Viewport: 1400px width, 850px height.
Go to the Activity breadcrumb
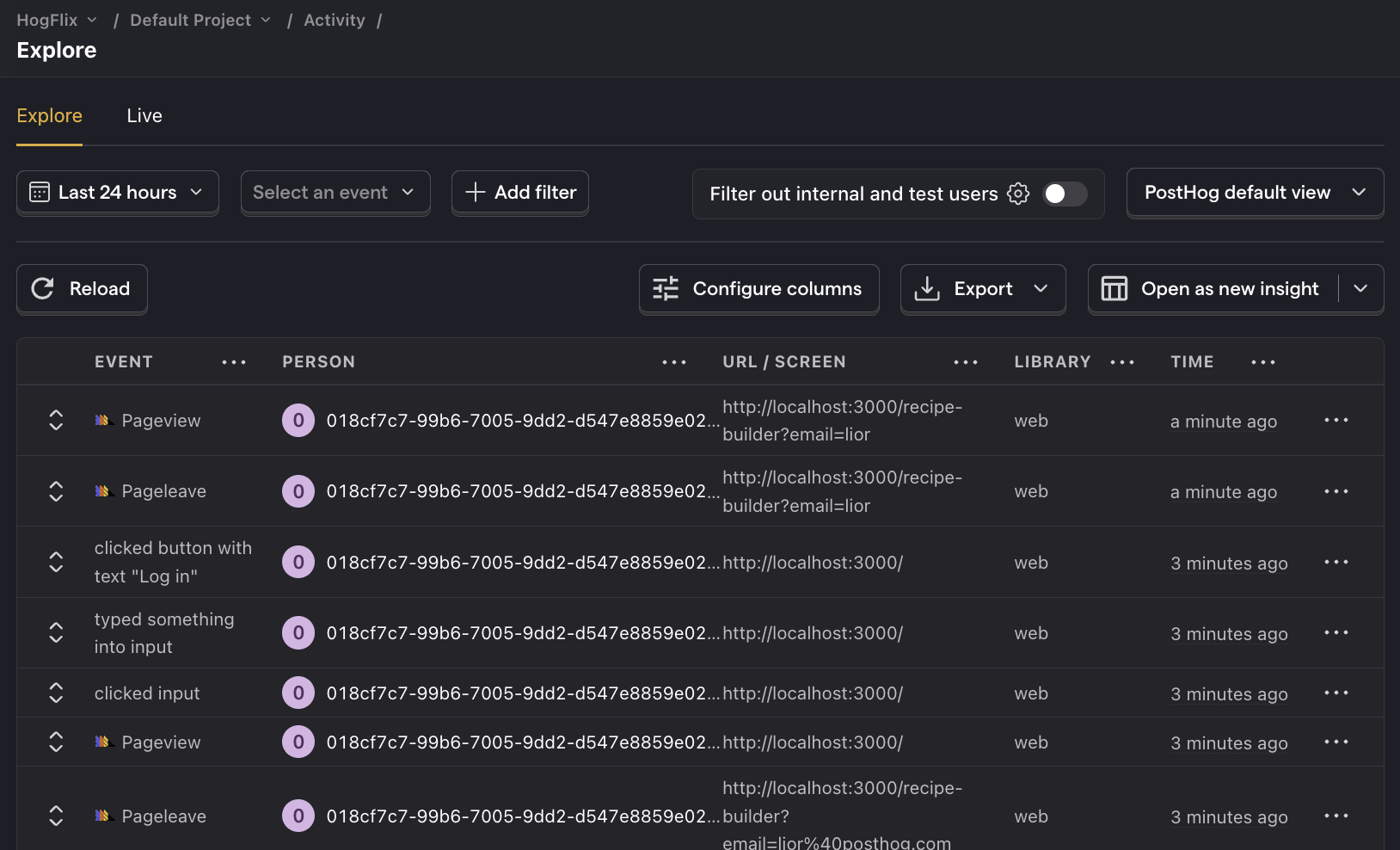[335, 20]
